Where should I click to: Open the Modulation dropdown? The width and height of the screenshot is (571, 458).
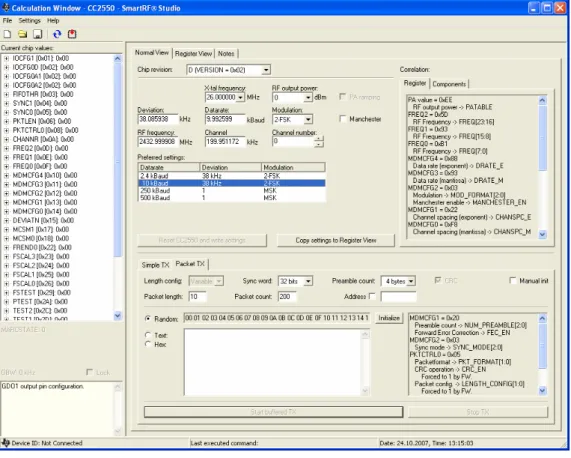[308, 119]
